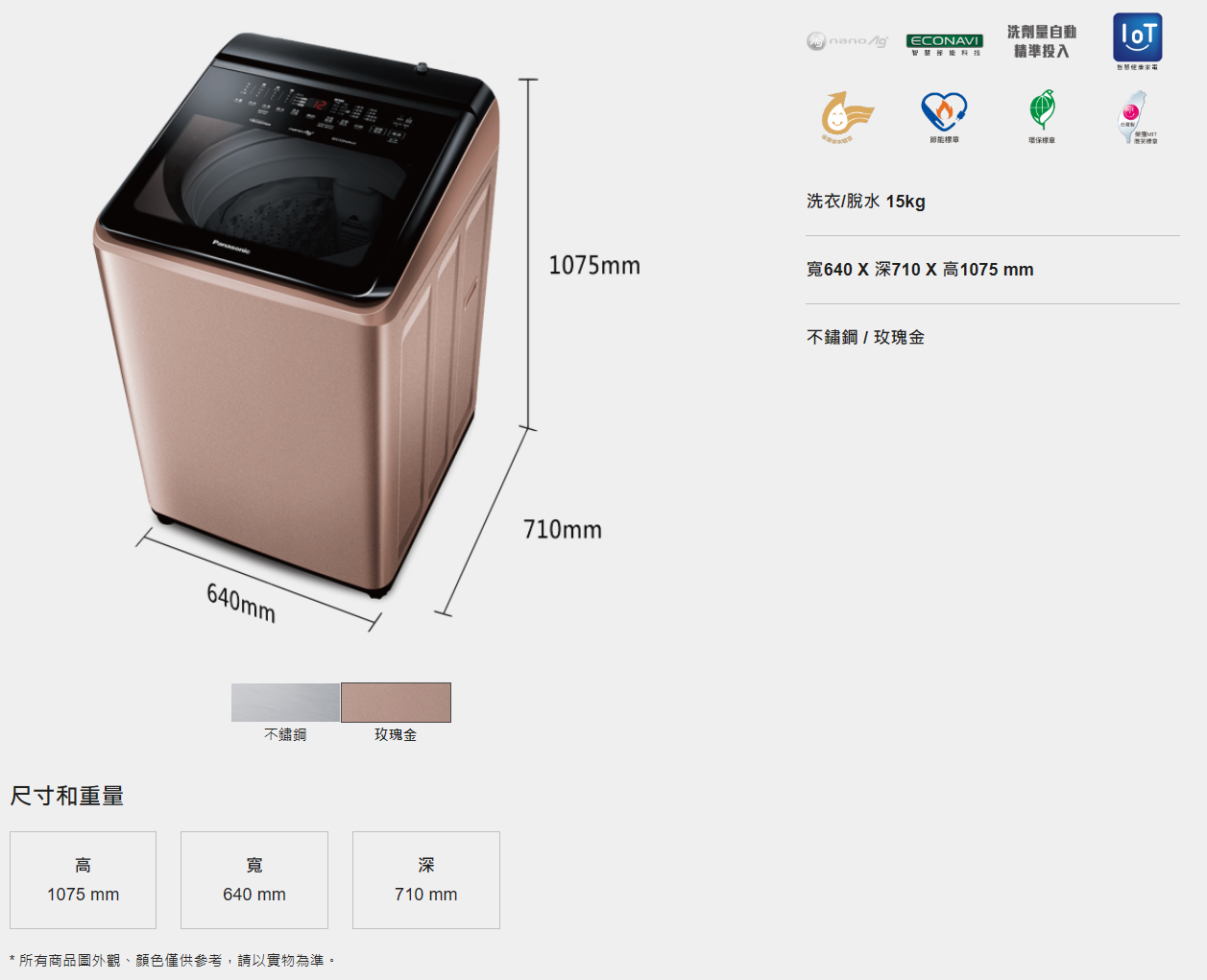Image resolution: width=1207 pixels, height=980 pixels.
Task: Click the 尺寸和重量 section heading
Action: click(67, 796)
